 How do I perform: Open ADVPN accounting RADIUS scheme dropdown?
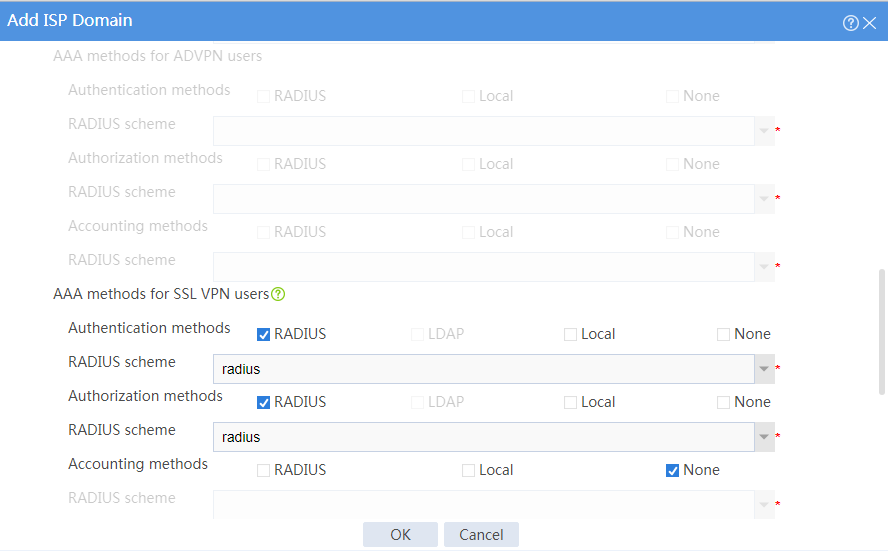pyautogui.click(x=764, y=267)
